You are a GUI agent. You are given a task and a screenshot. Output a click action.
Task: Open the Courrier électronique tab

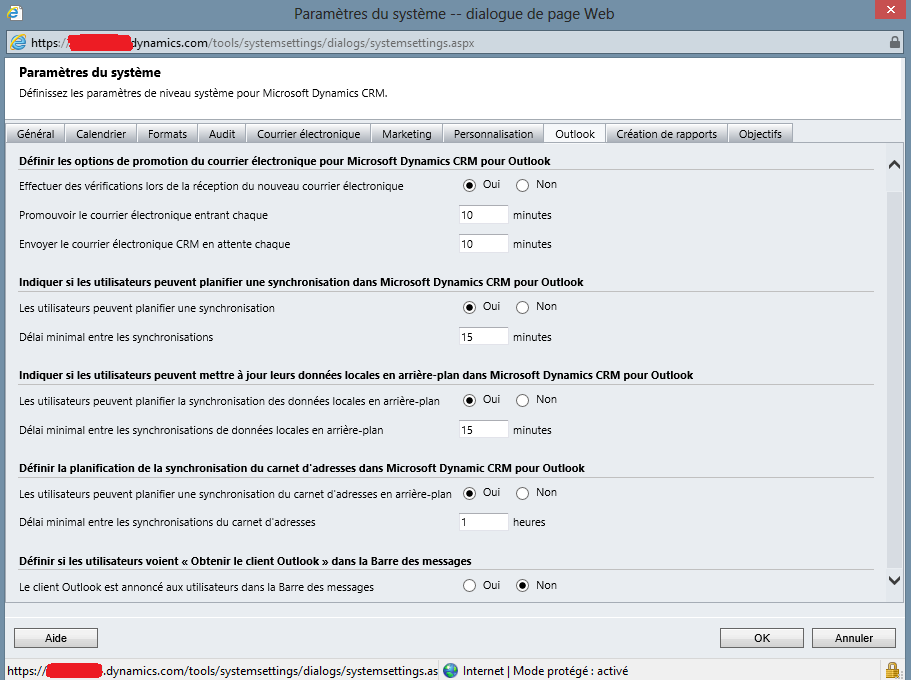click(309, 134)
